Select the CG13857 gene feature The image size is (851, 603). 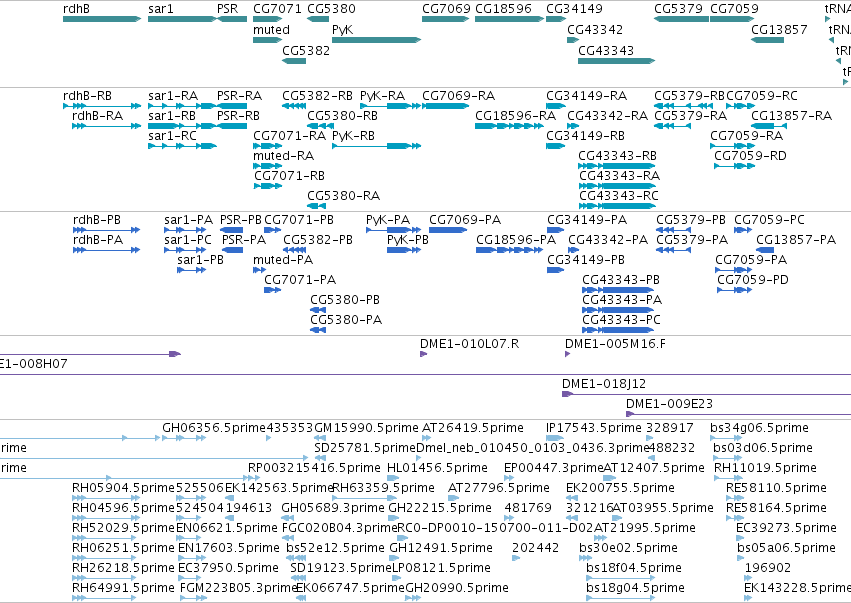click(767, 40)
